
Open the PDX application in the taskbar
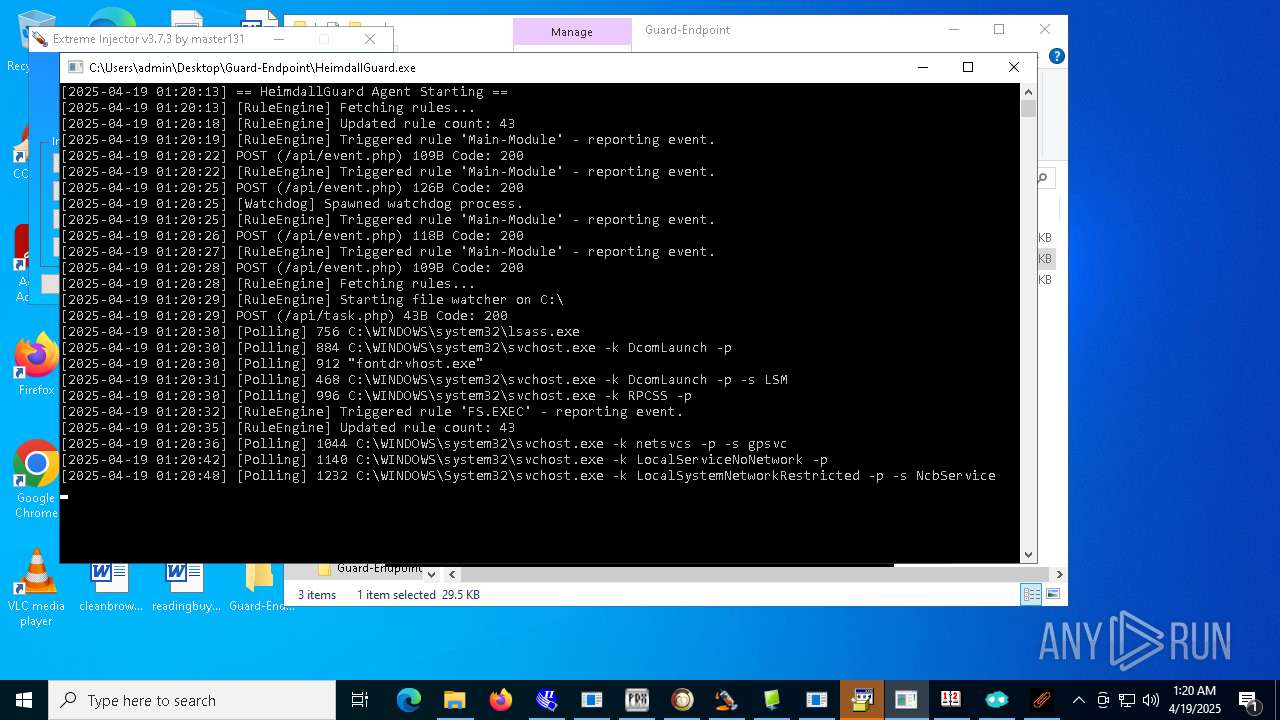pyautogui.click(x=637, y=700)
